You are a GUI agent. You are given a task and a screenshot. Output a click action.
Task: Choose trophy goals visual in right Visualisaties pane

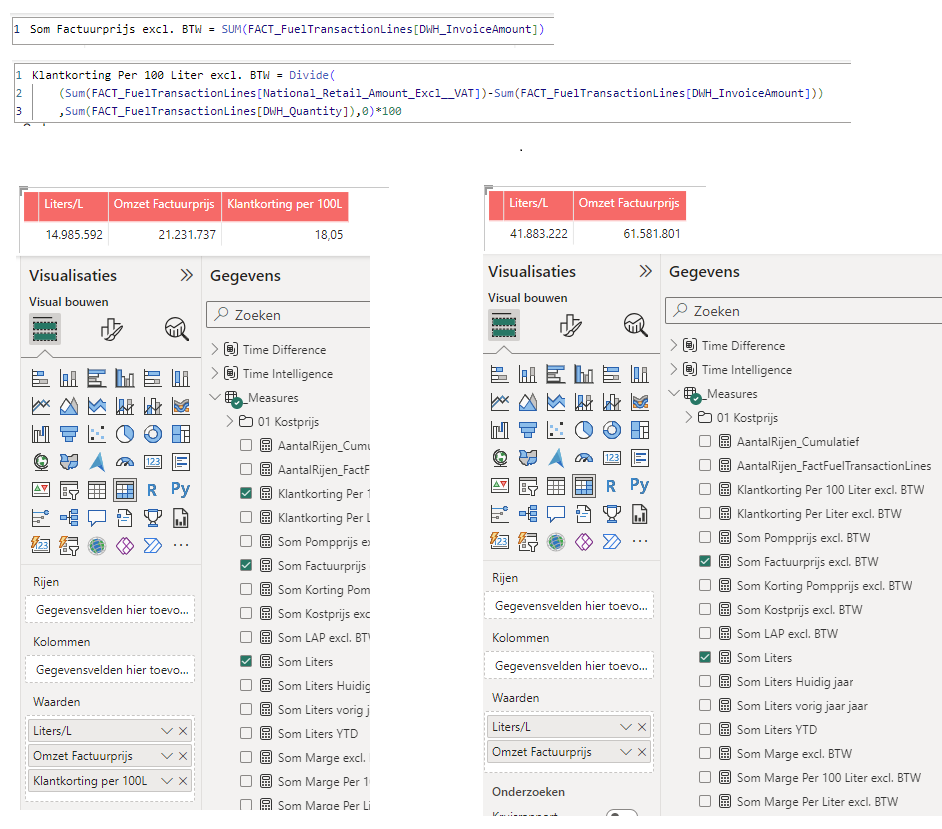(612, 514)
